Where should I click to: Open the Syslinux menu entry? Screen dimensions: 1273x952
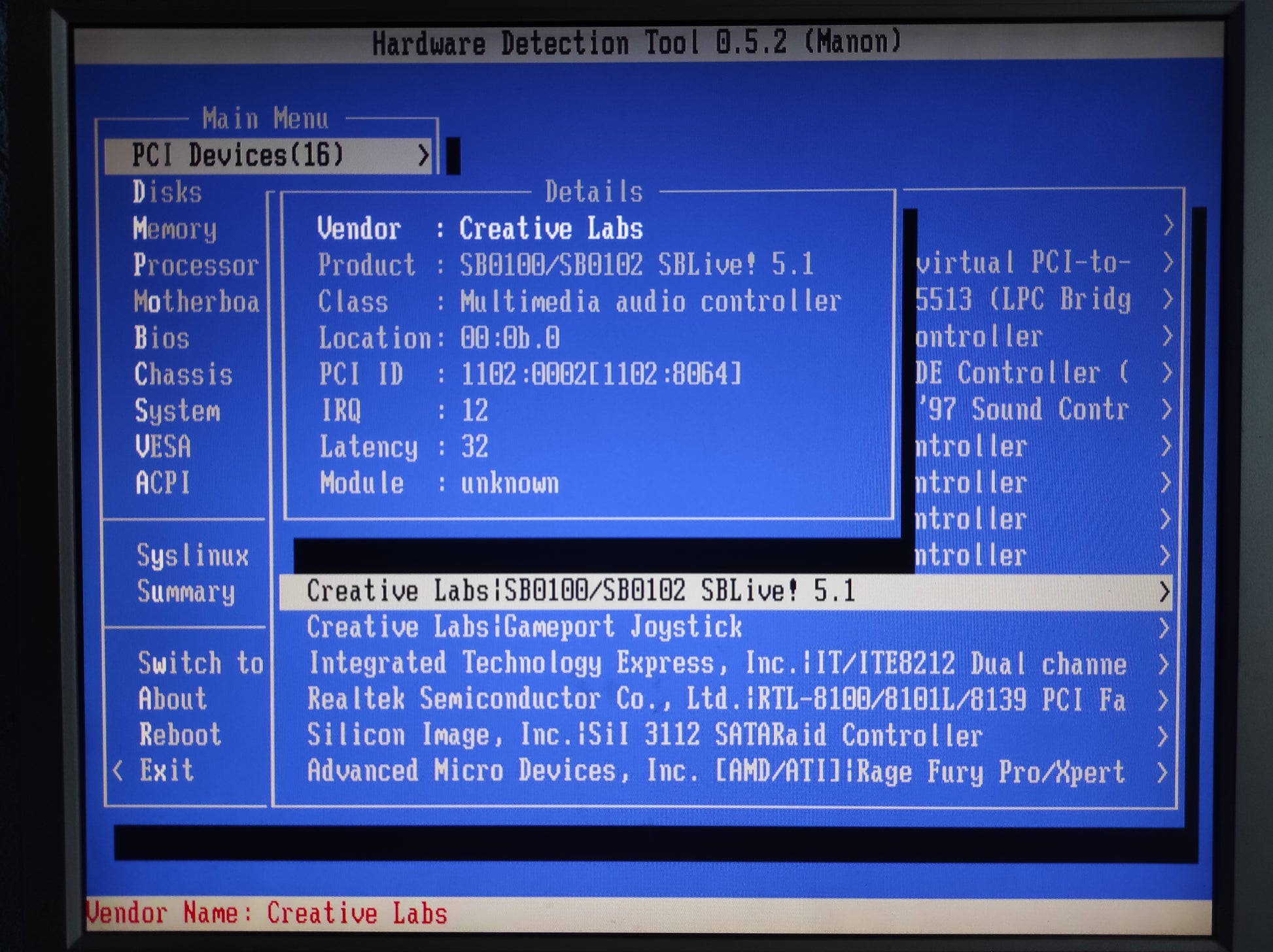(192, 556)
